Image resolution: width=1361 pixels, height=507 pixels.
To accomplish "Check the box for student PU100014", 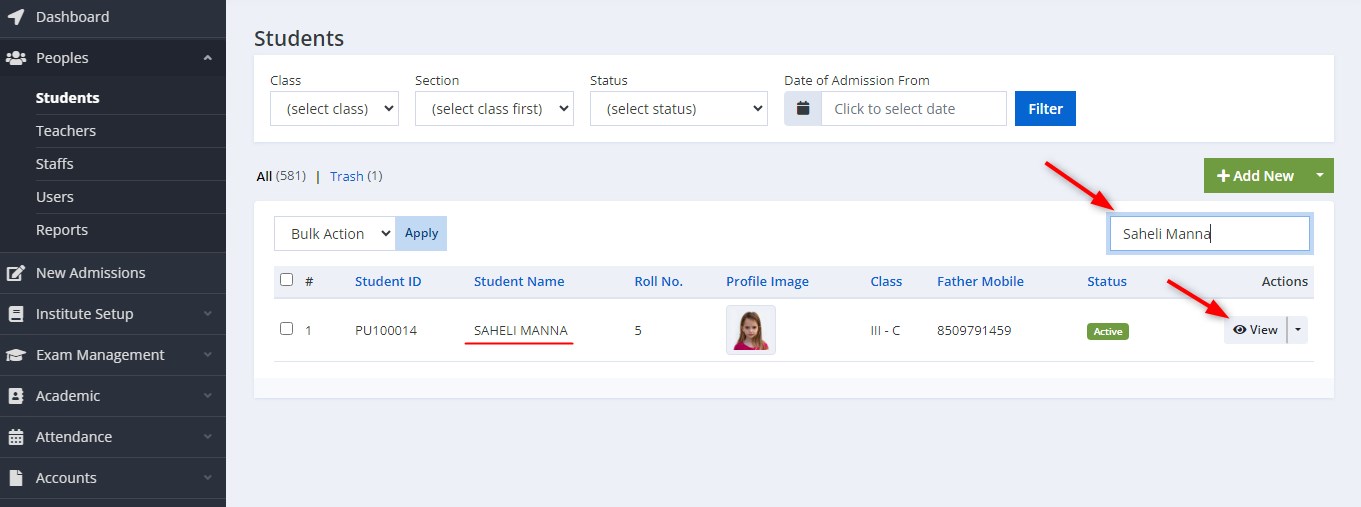I will click(287, 328).
